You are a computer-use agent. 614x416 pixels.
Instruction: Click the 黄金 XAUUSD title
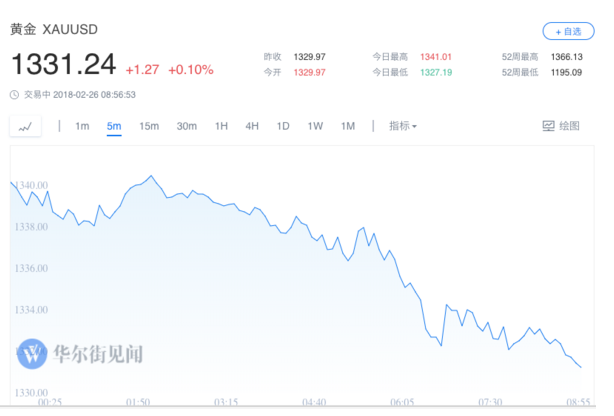tap(55, 29)
